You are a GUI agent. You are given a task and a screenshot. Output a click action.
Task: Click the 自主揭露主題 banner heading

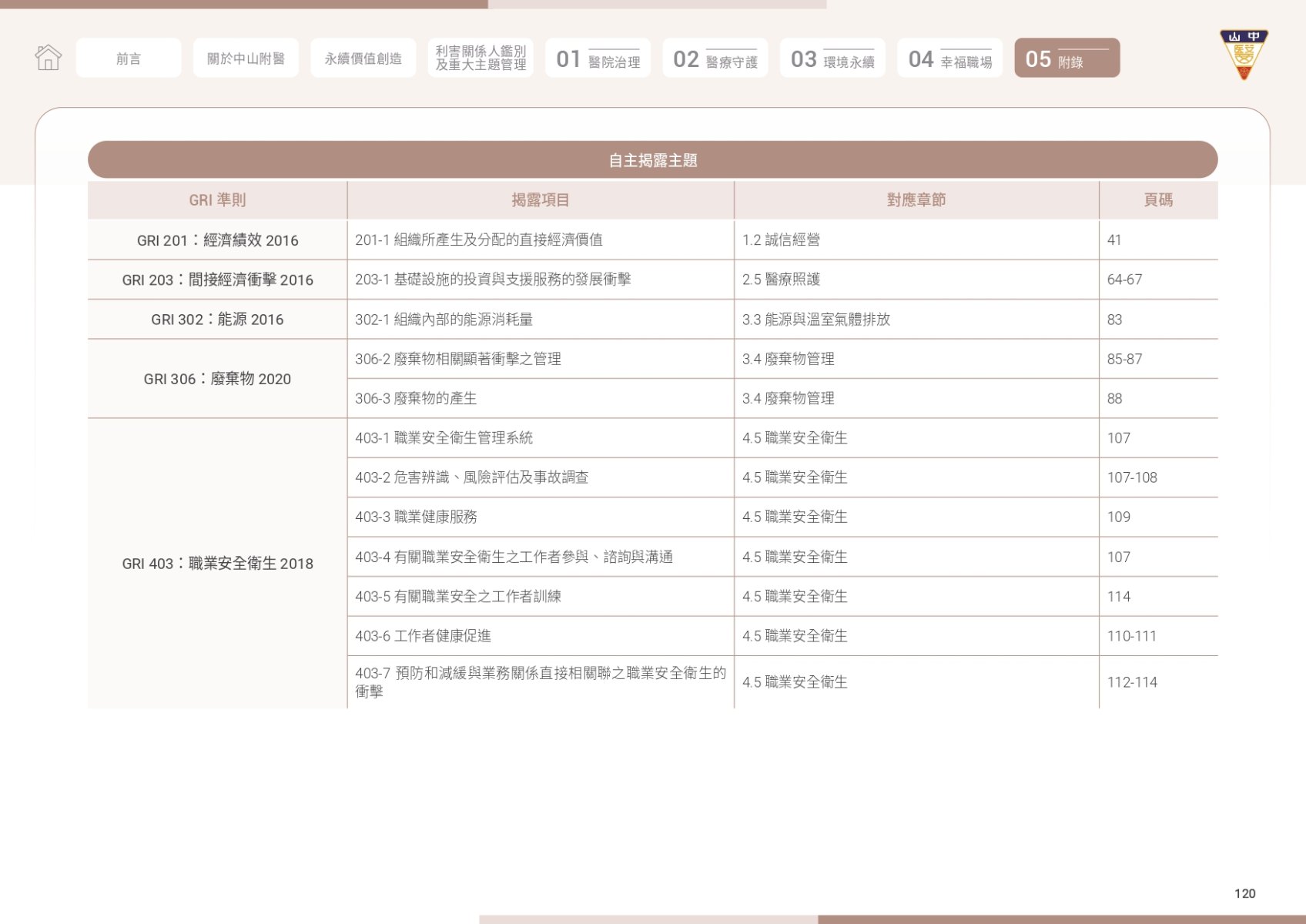(653, 160)
